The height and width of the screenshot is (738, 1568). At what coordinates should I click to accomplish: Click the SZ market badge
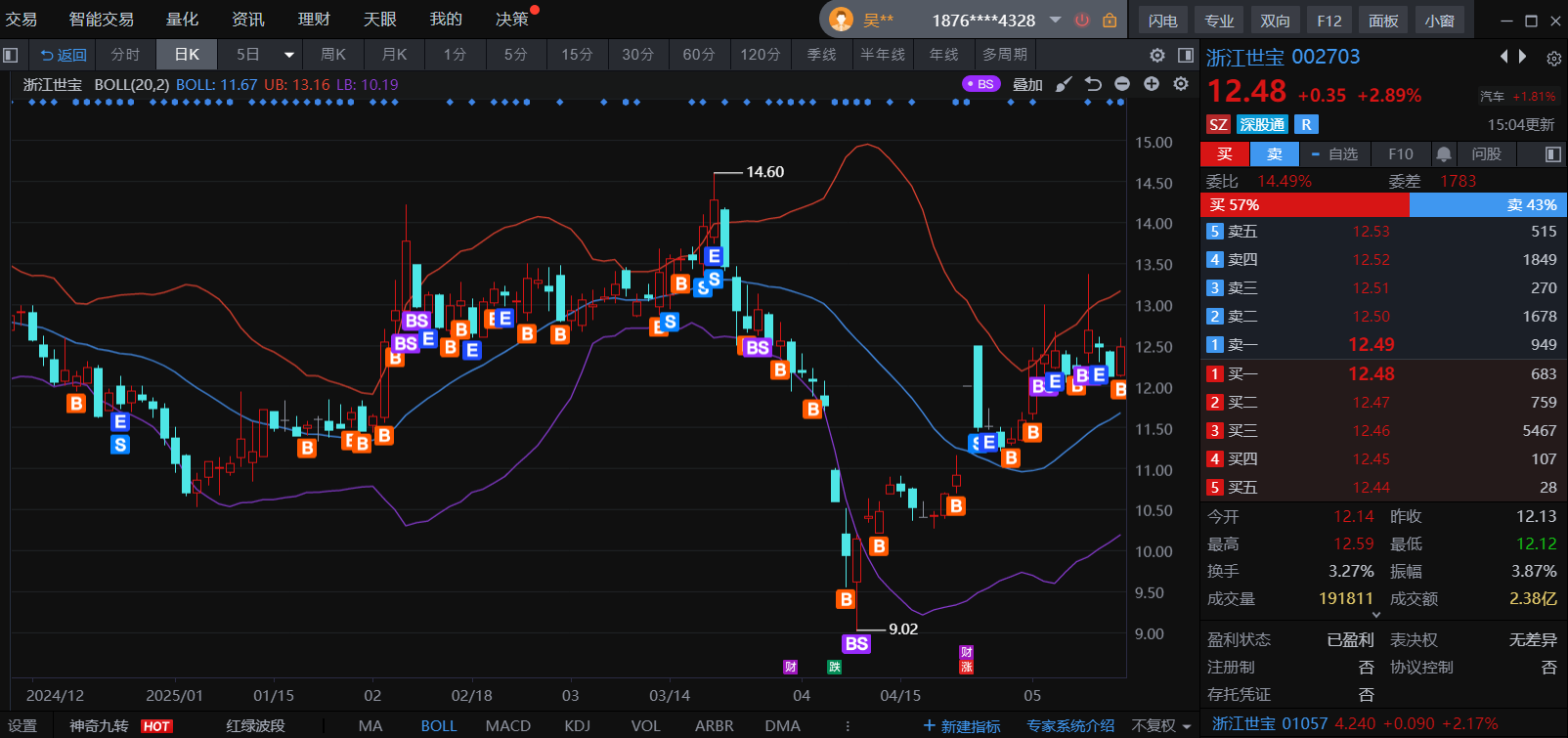point(1218,124)
